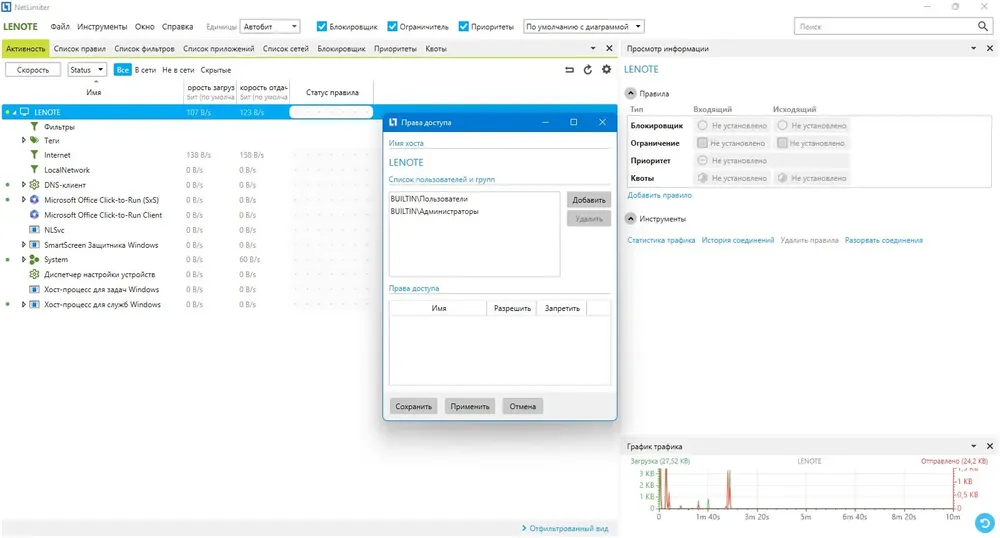Click the swap view arrows icon
Screen dimensions: 1000x538
coord(570,69)
